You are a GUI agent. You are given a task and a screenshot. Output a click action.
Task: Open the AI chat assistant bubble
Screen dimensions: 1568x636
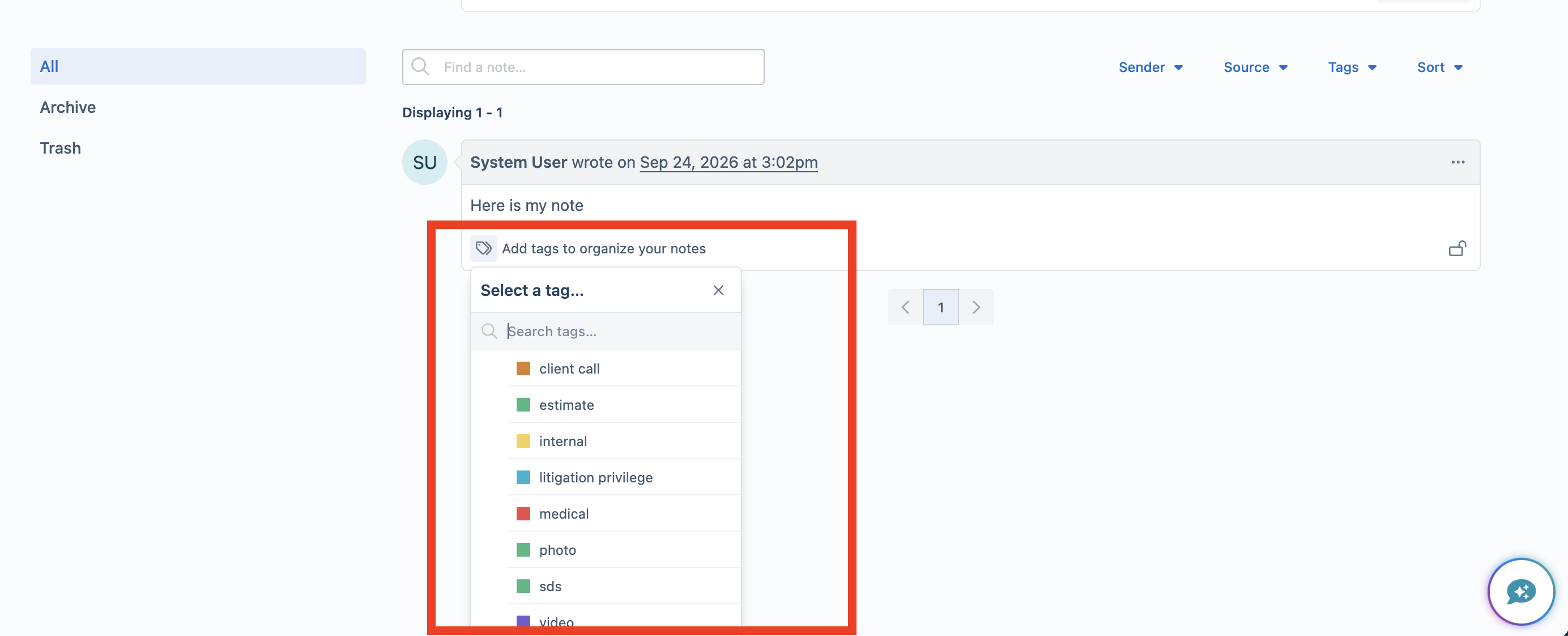tap(1520, 591)
